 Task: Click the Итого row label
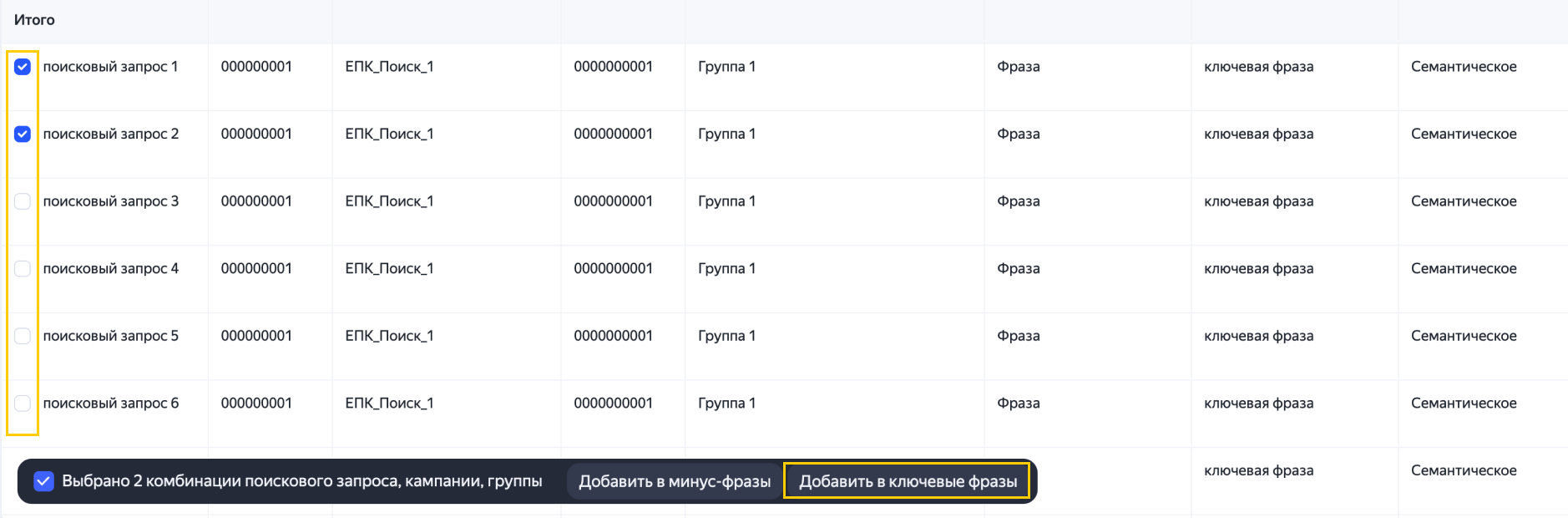(x=34, y=20)
